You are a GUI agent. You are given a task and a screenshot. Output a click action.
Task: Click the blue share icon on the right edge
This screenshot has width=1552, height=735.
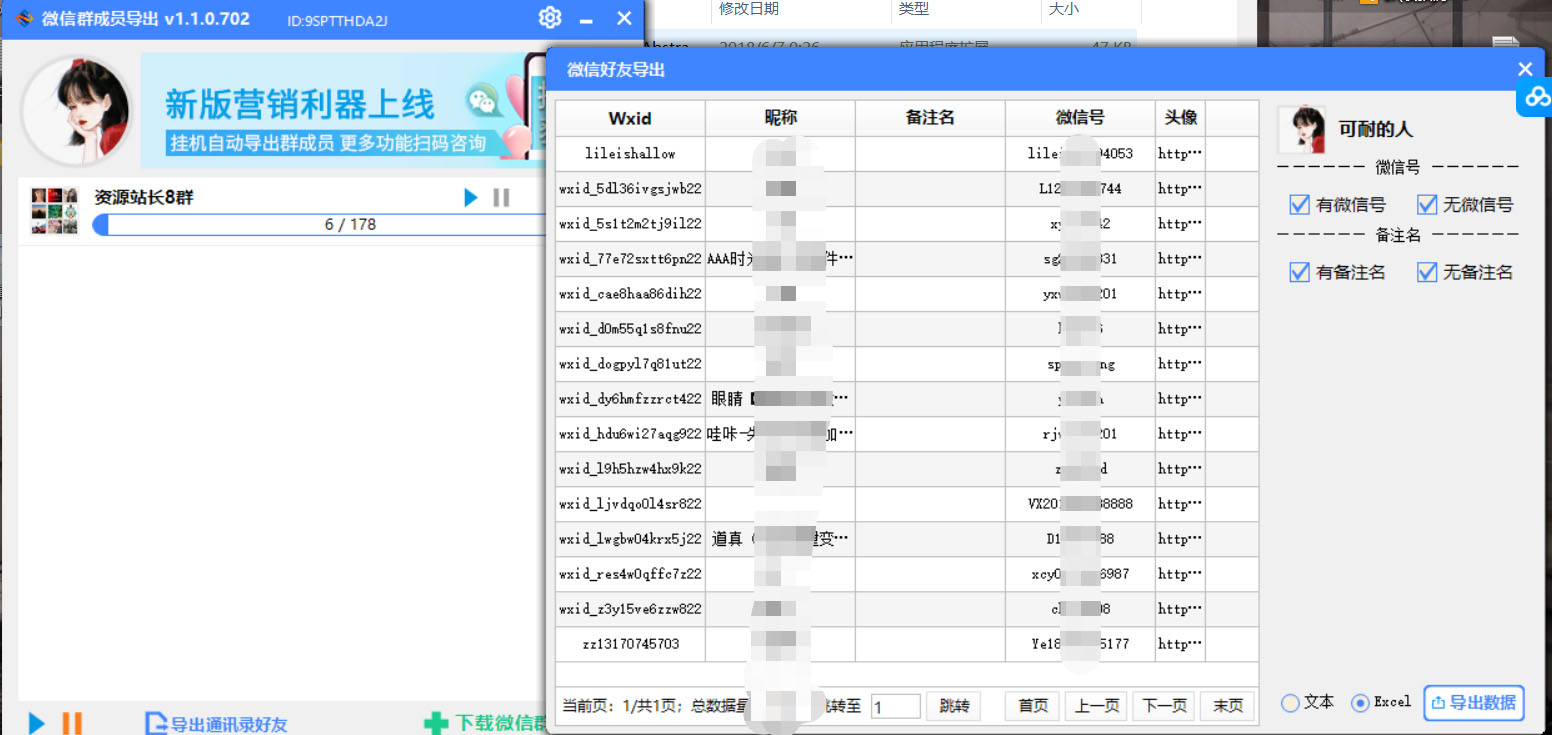[1537, 97]
